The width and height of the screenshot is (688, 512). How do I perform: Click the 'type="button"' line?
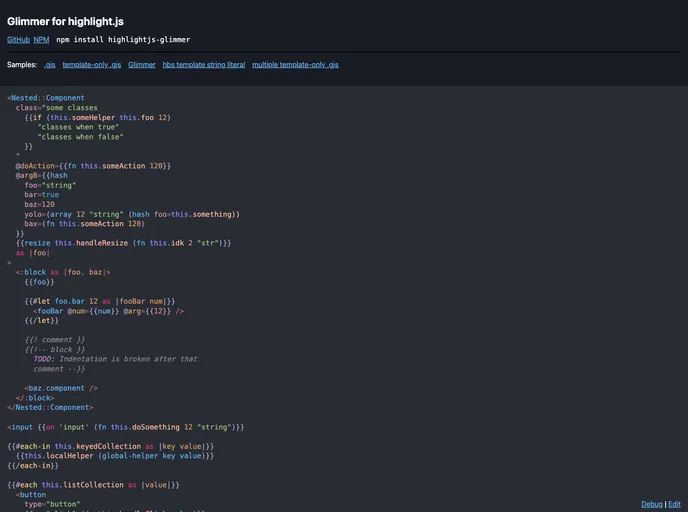tap(52, 504)
